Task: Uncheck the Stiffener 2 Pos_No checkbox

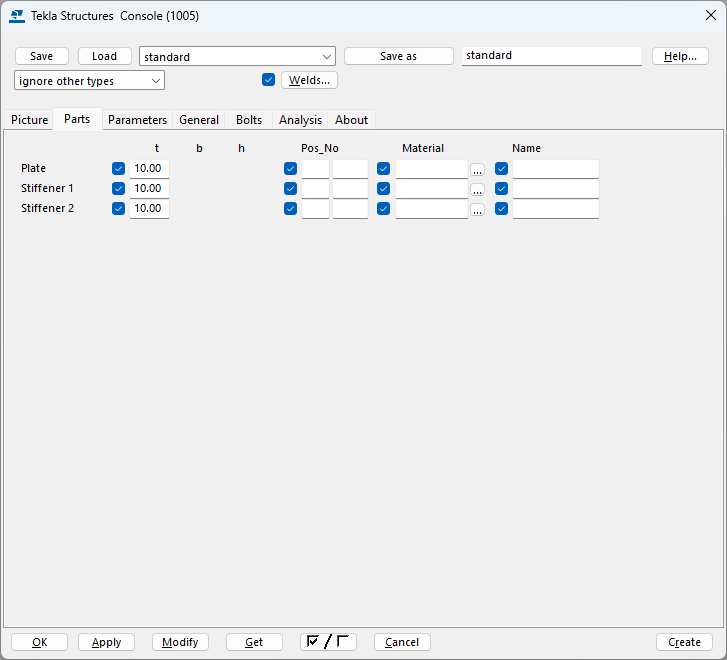Action: tap(290, 208)
